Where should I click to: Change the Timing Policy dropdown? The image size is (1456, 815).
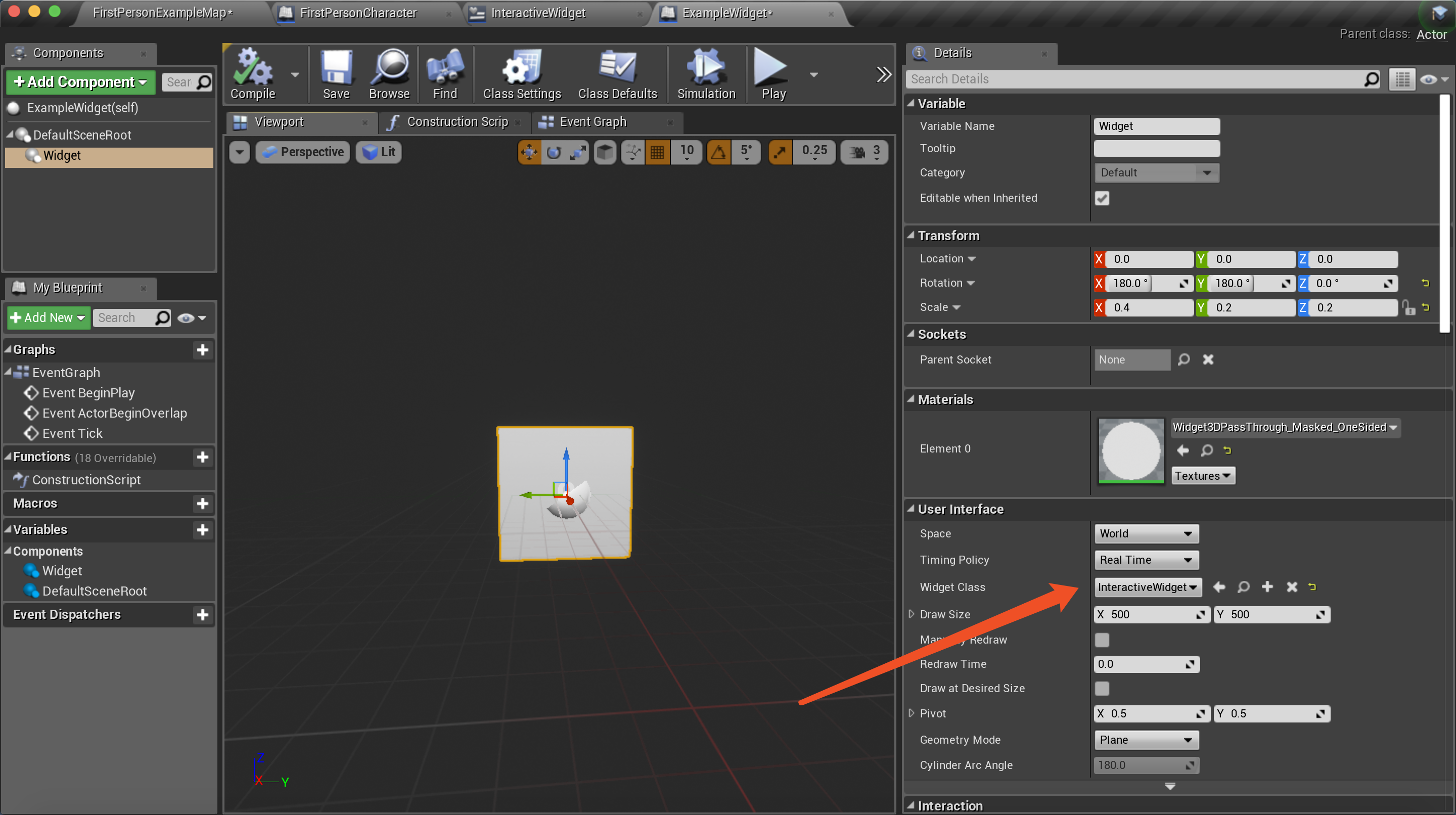click(1146, 560)
